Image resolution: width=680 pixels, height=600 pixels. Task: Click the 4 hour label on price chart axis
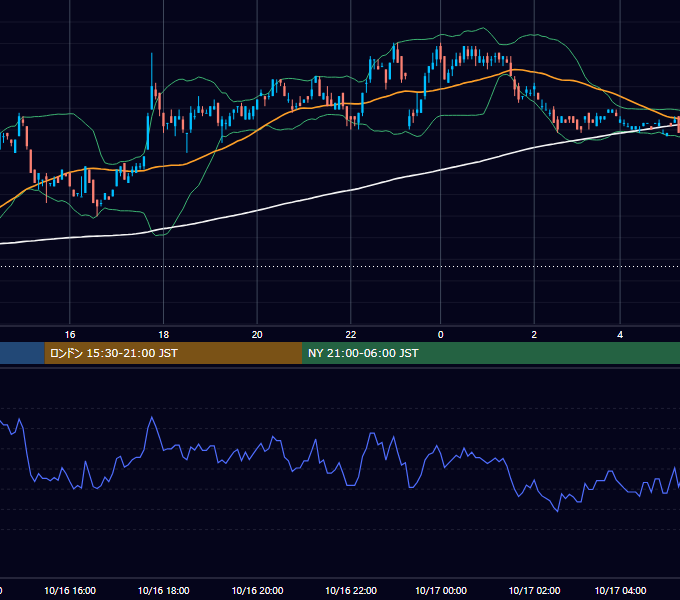click(620, 335)
